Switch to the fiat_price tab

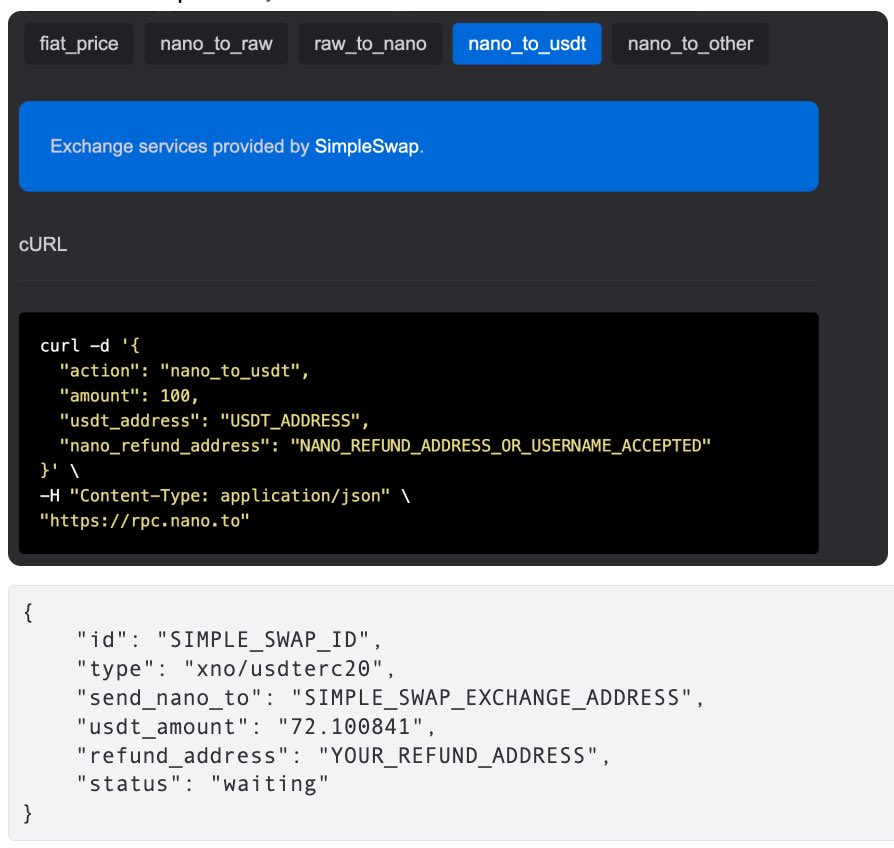[79, 44]
